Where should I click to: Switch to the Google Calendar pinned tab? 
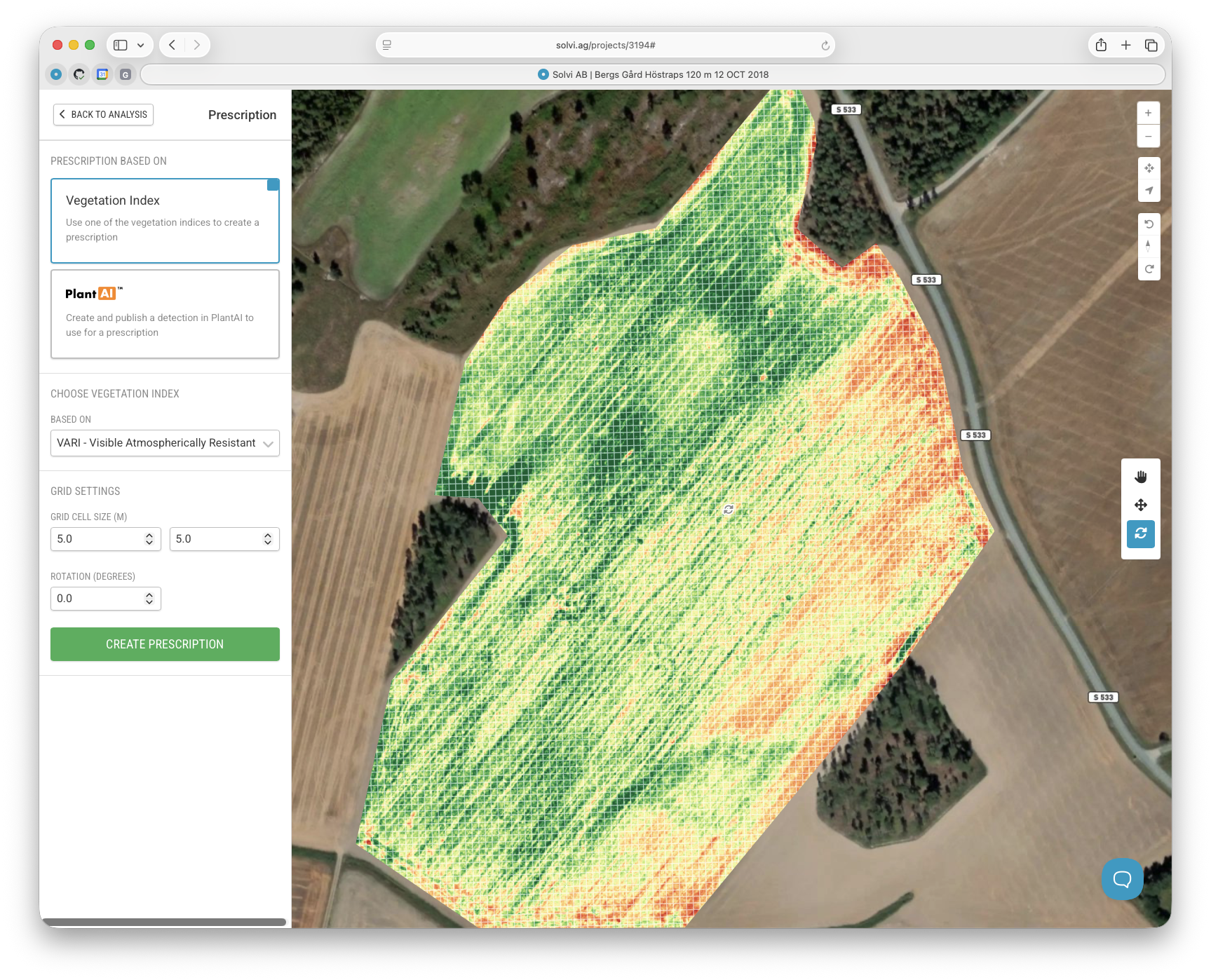pos(102,74)
